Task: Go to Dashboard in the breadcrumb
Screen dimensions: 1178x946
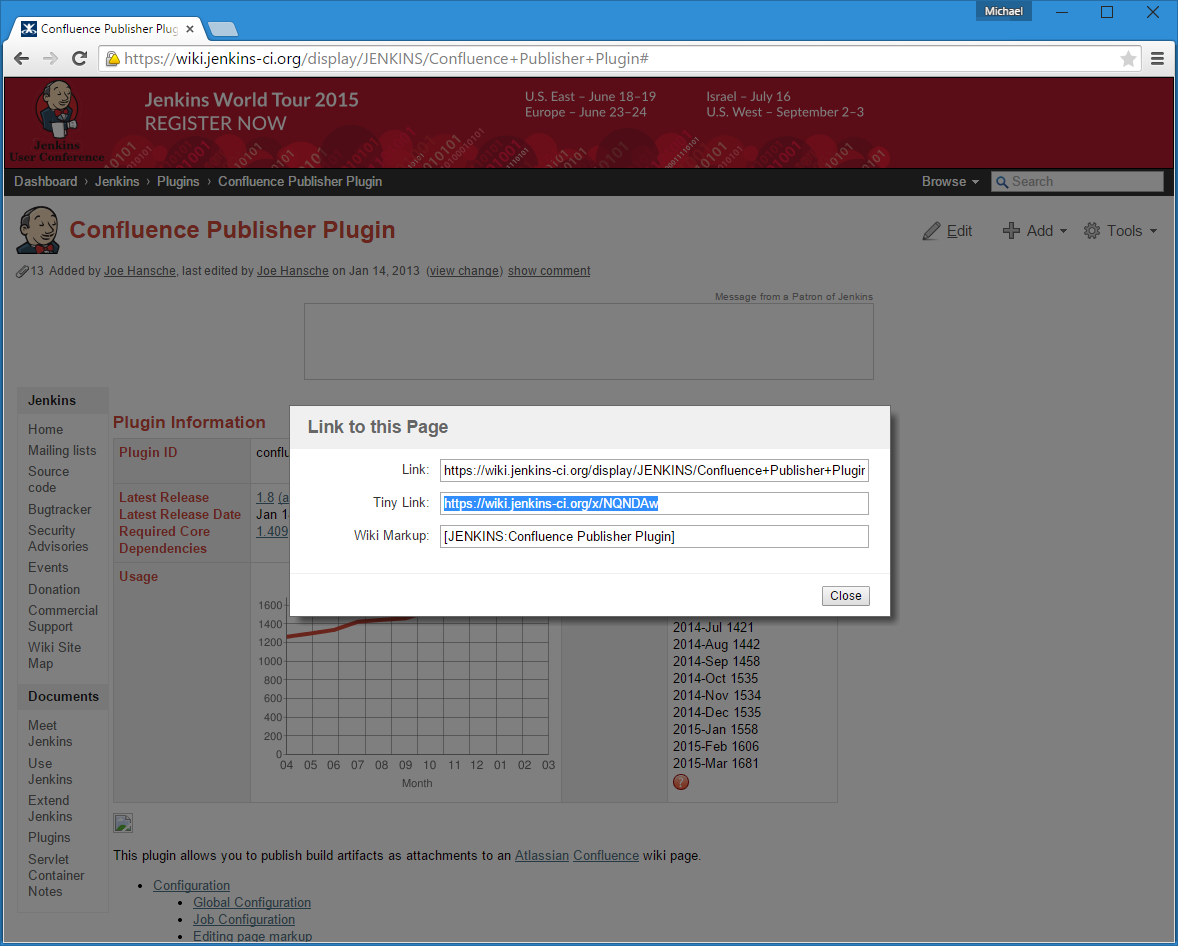Action: pos(45,182)
